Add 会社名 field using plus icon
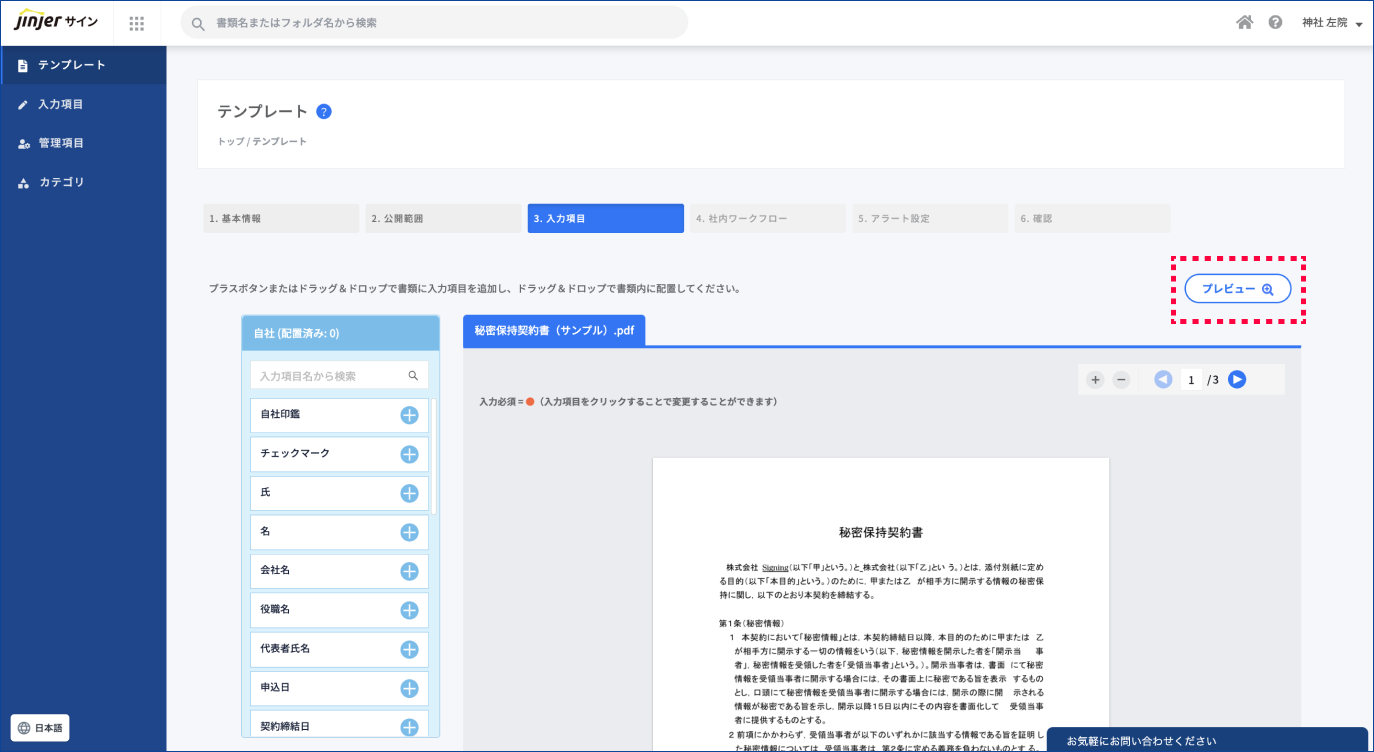 409,571
